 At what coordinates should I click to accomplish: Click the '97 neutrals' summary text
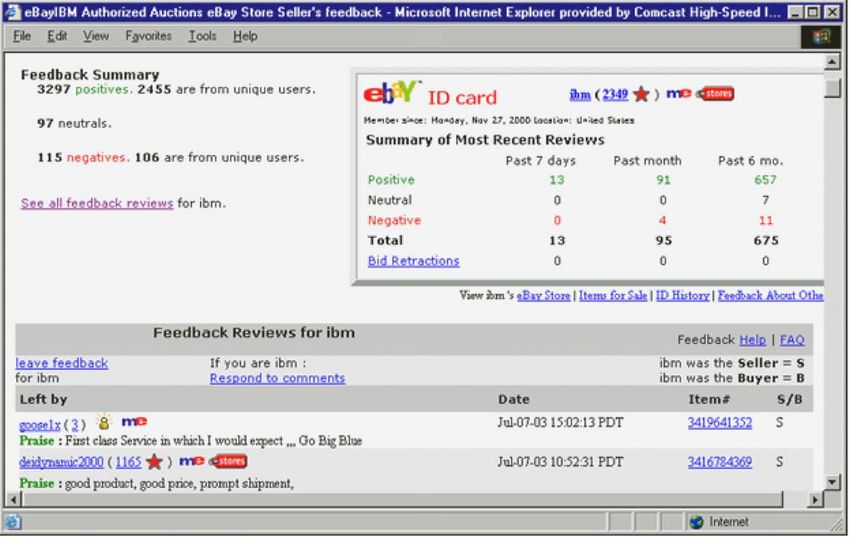[74, 124]
